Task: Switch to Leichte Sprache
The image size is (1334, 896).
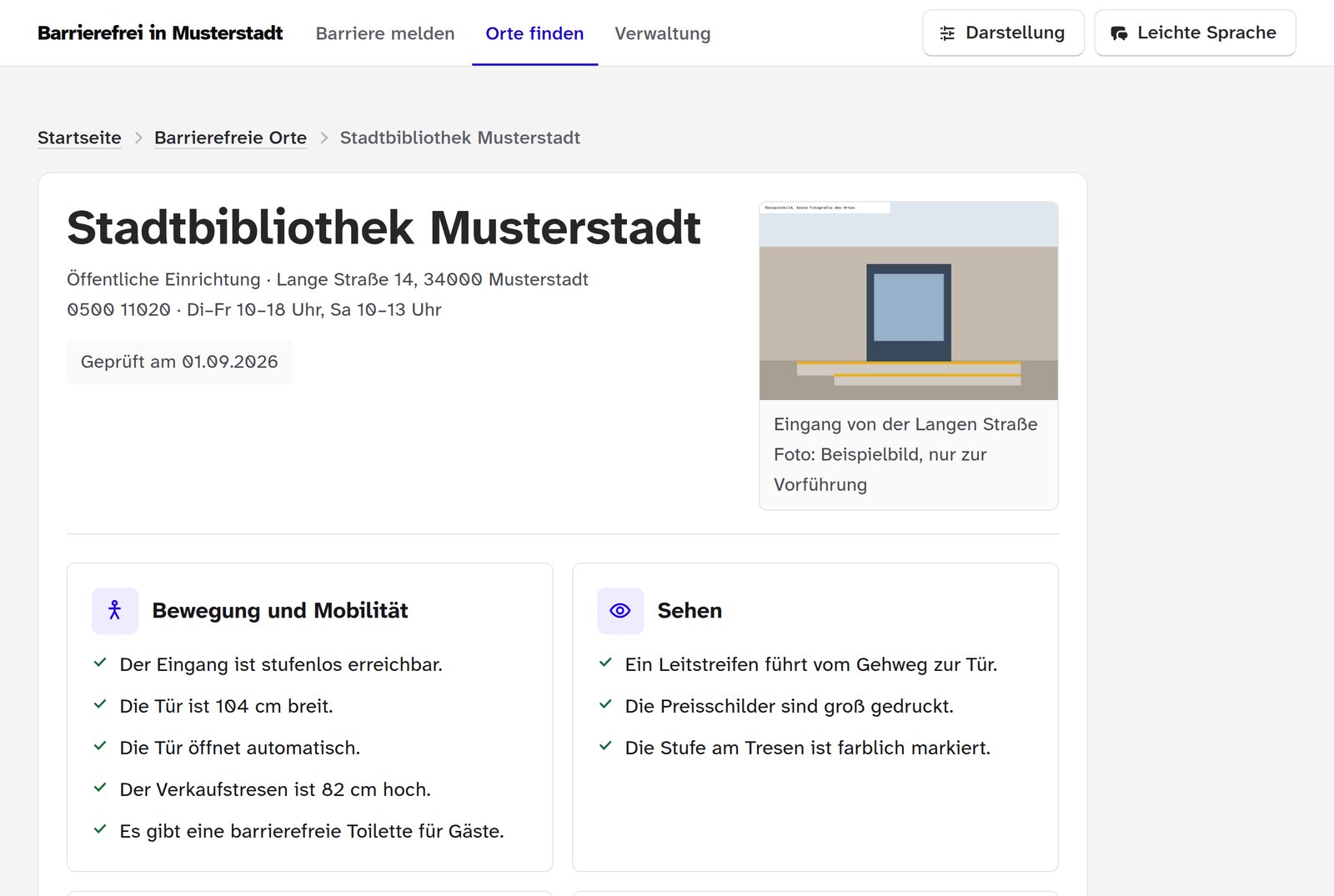Action: pyautogui.click(x=1195, y=33)
